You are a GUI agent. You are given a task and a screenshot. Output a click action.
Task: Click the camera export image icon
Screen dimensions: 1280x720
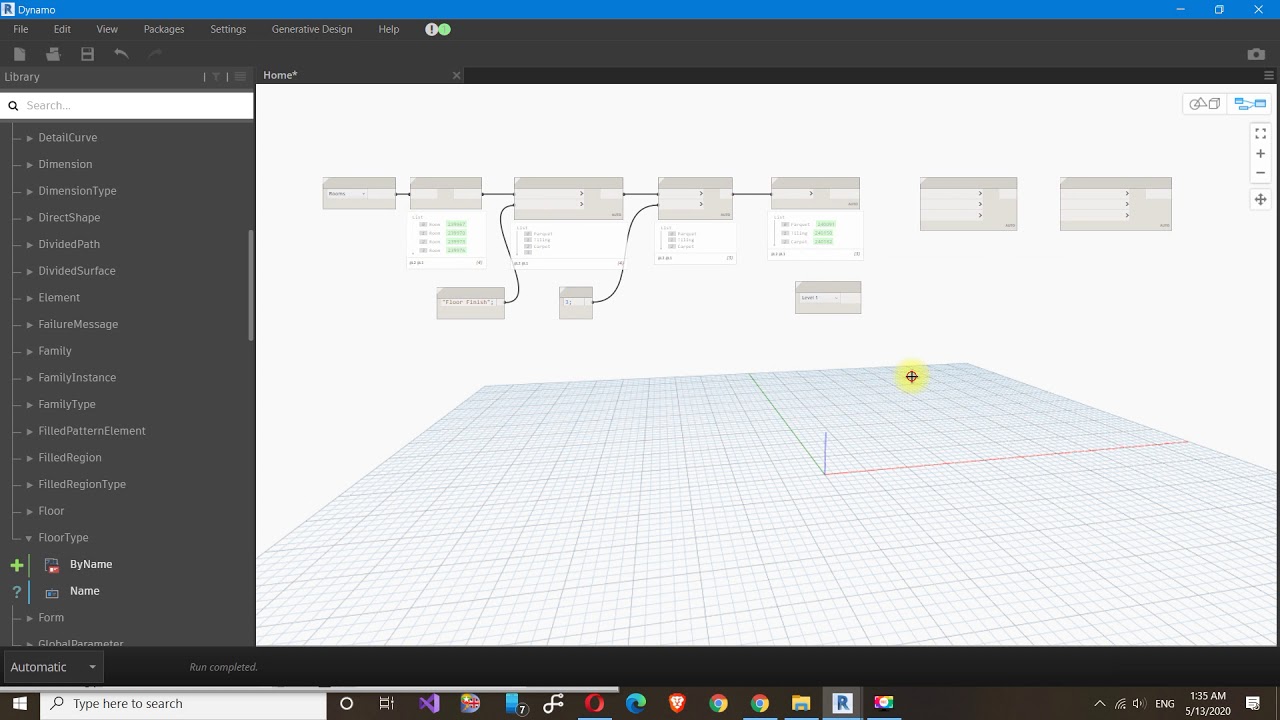pyautogui.click(x=1256, y=54)
